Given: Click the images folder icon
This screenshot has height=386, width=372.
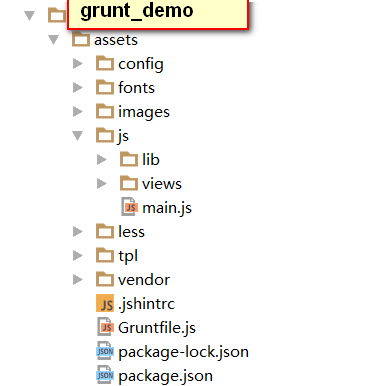Looking at the screenshot, I should click(105, 111).
